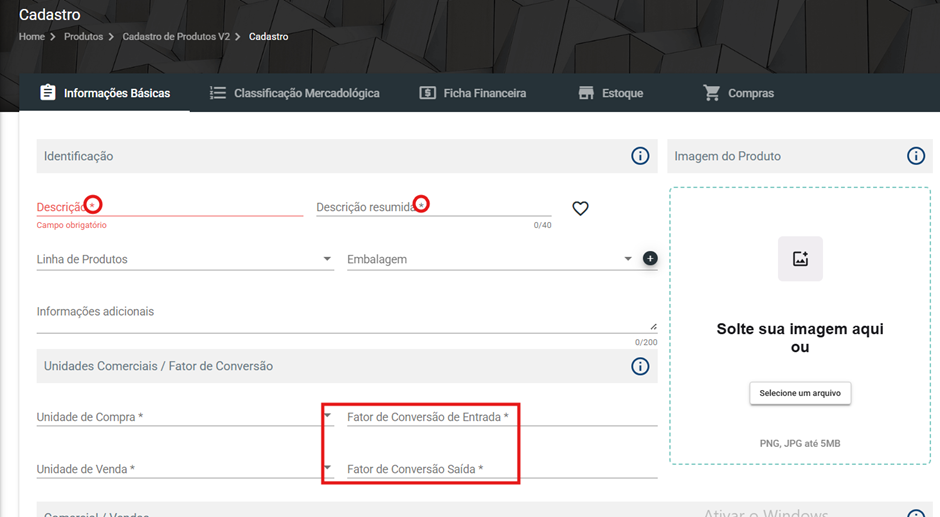Expand the Linha de Produtos dropdown
Viewport: 940px width, 517px height.
[x=327, y=258]
